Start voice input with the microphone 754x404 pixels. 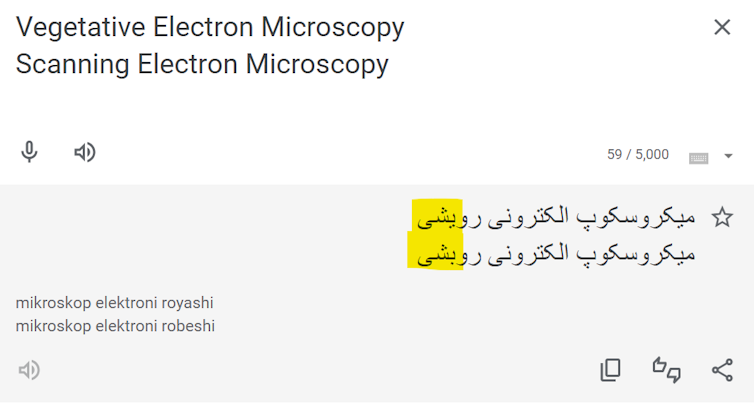[30, 152]
